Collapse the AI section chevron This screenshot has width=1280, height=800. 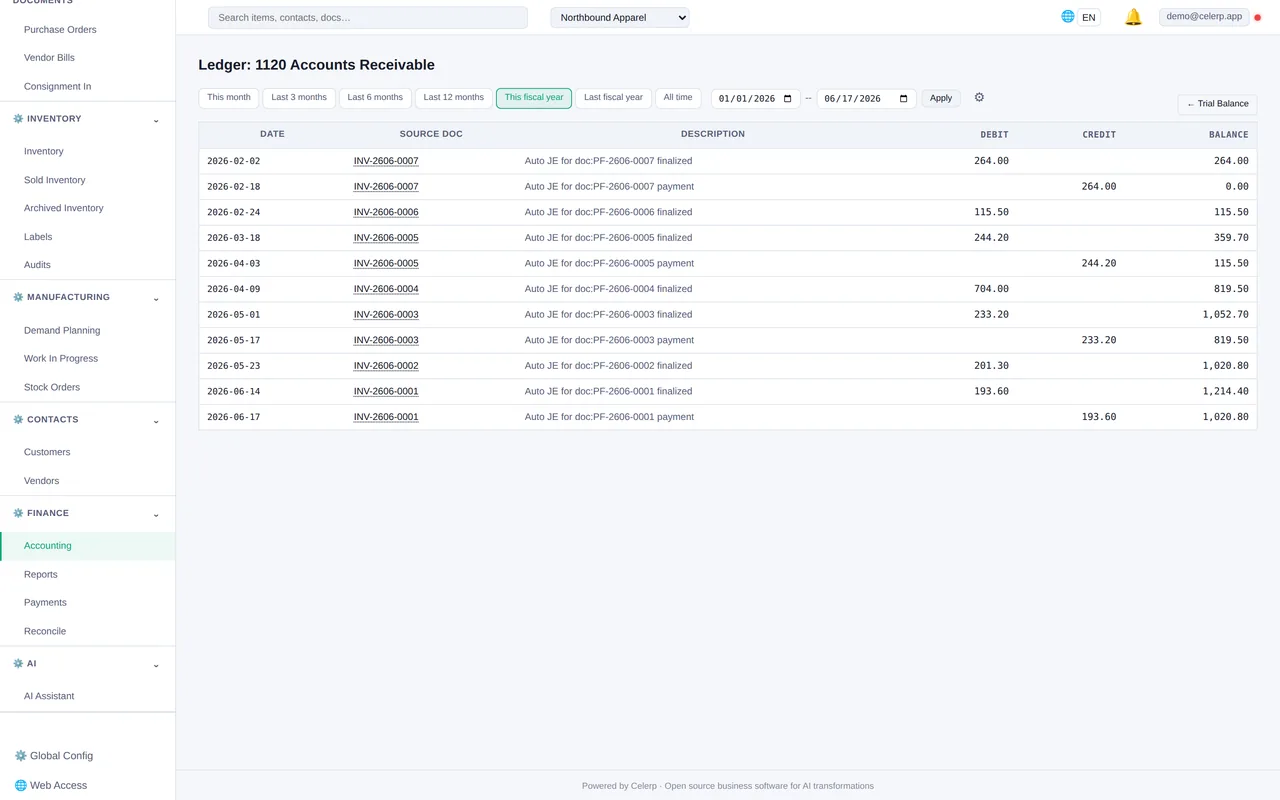pyautogui.click(x=156, y=665)
